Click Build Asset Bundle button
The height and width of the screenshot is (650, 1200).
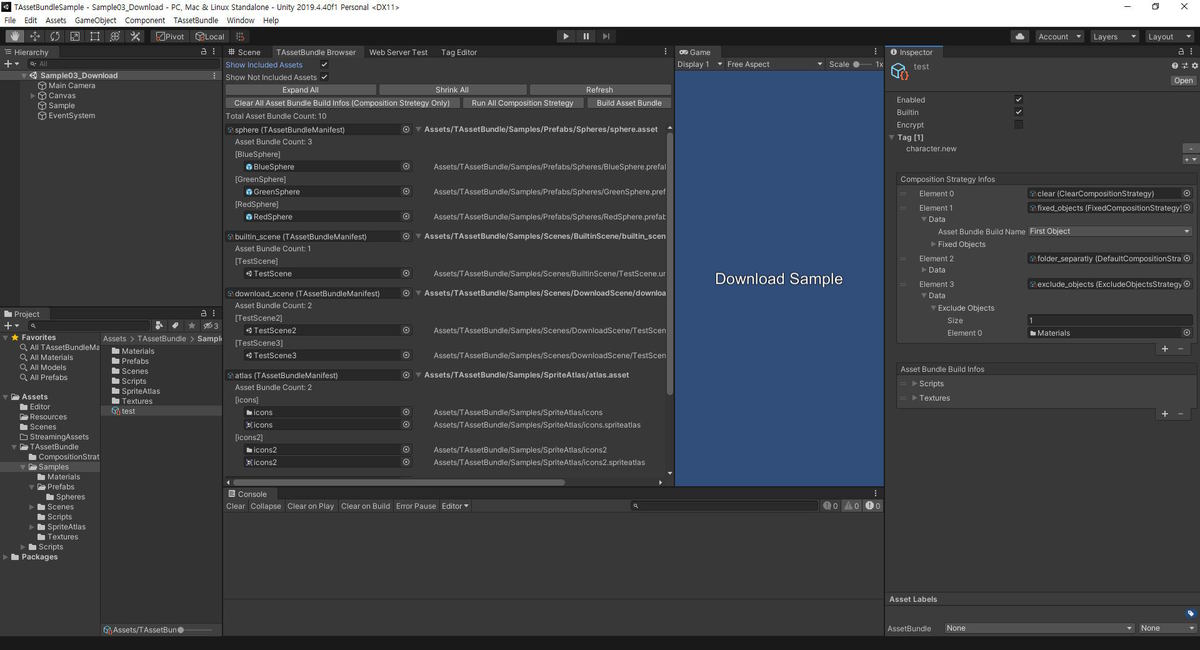coord(629,103)
